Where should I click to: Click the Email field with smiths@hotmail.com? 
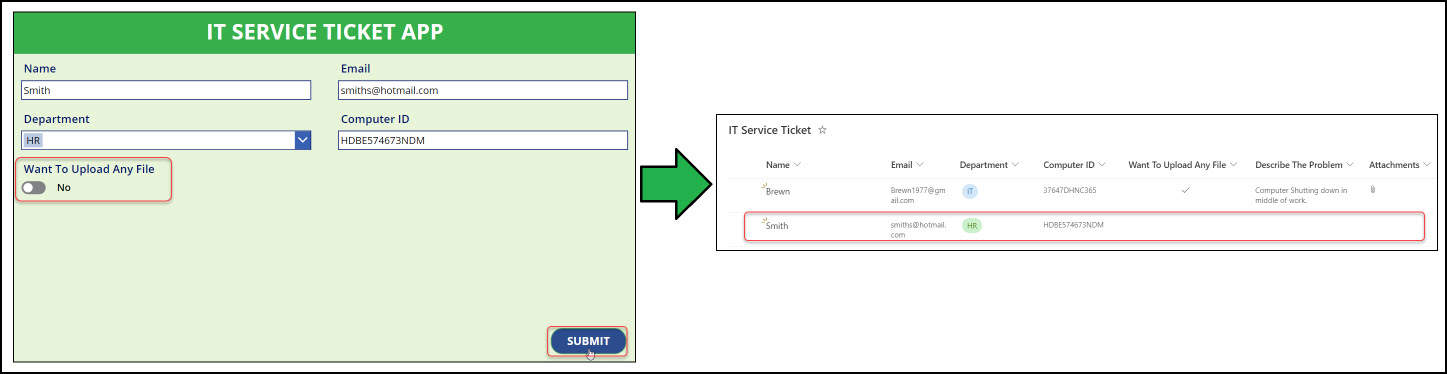(483, 90)
